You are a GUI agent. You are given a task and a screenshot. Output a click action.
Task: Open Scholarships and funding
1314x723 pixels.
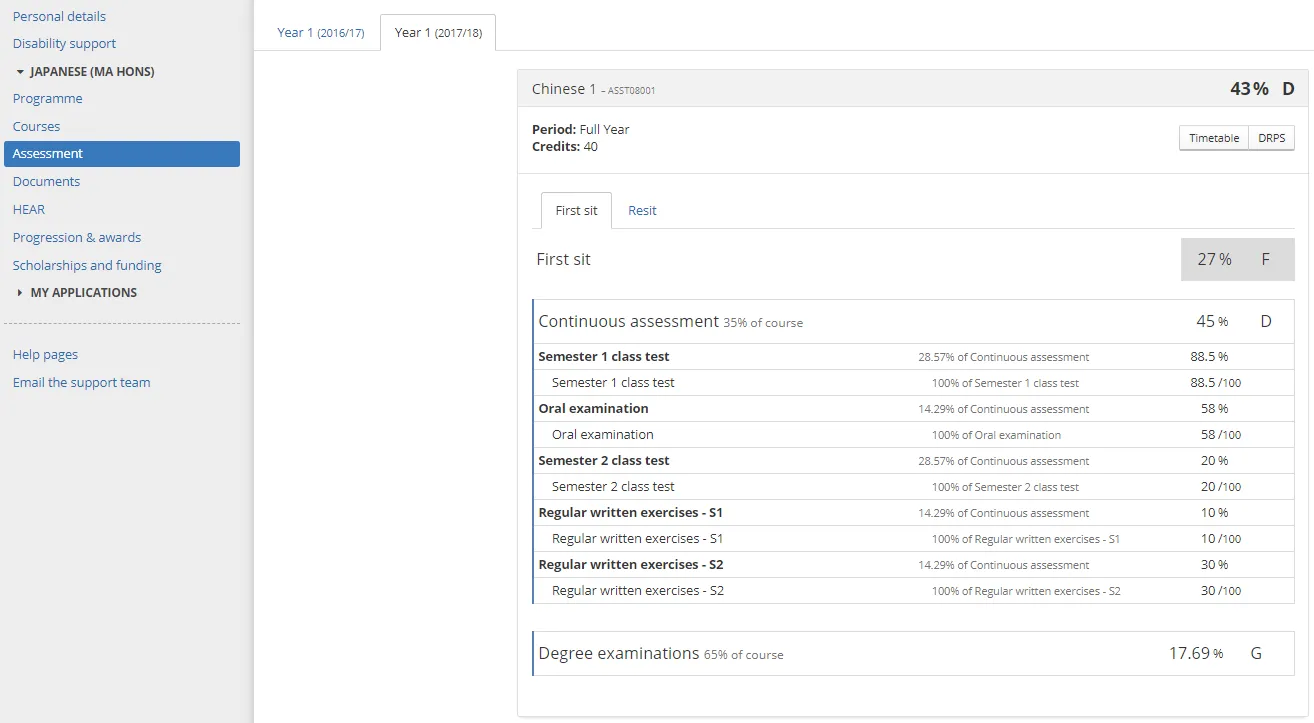[86, 265]
